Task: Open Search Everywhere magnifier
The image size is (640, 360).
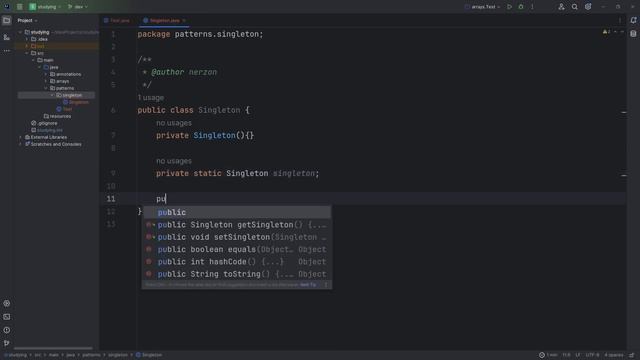Action: click(x=574, y=7)
